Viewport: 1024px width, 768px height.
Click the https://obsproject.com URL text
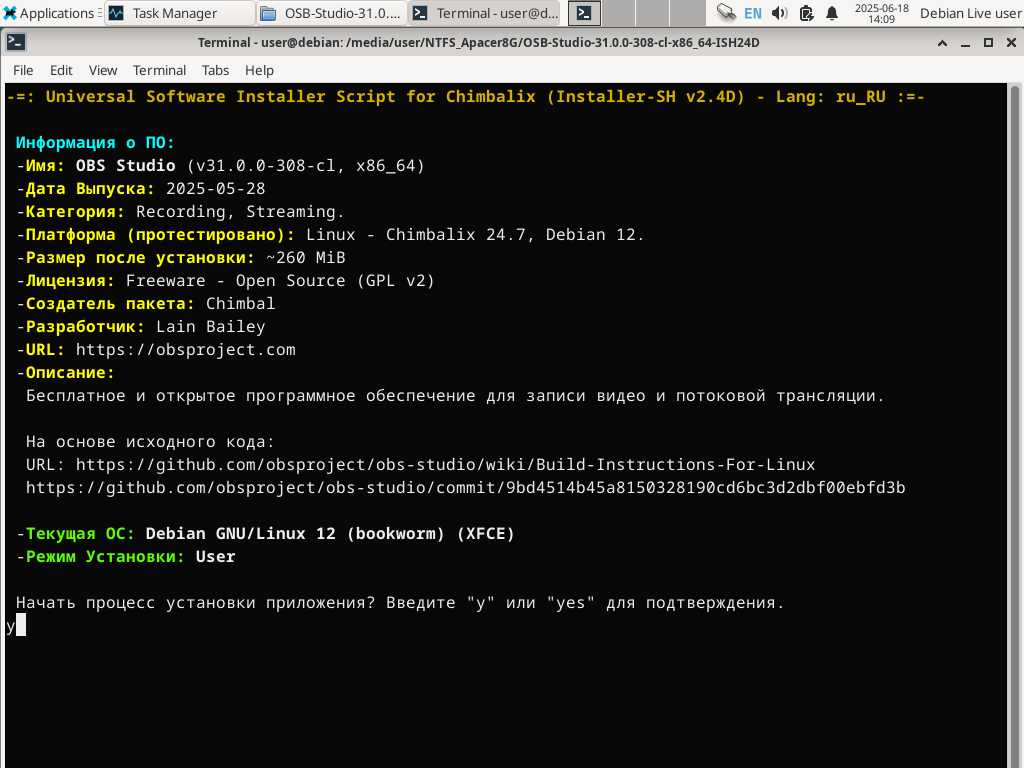pyautogui.click(x=185, y=349)
